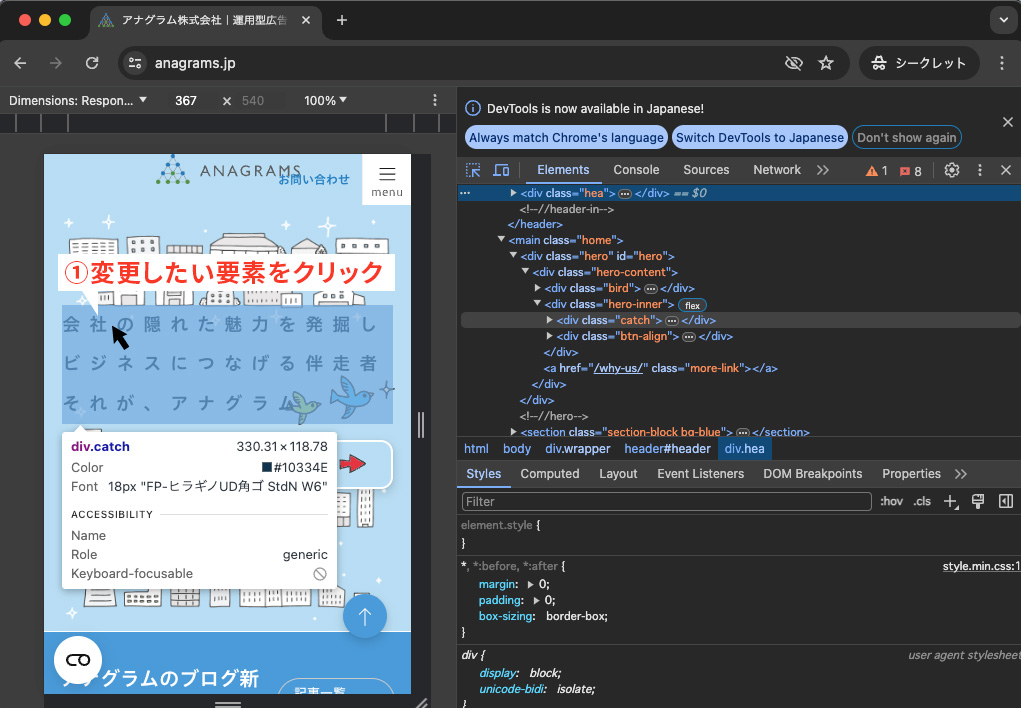Activate the inspect element picker tool
This screenshot has width=1021, height=708.
coord(473,170)
